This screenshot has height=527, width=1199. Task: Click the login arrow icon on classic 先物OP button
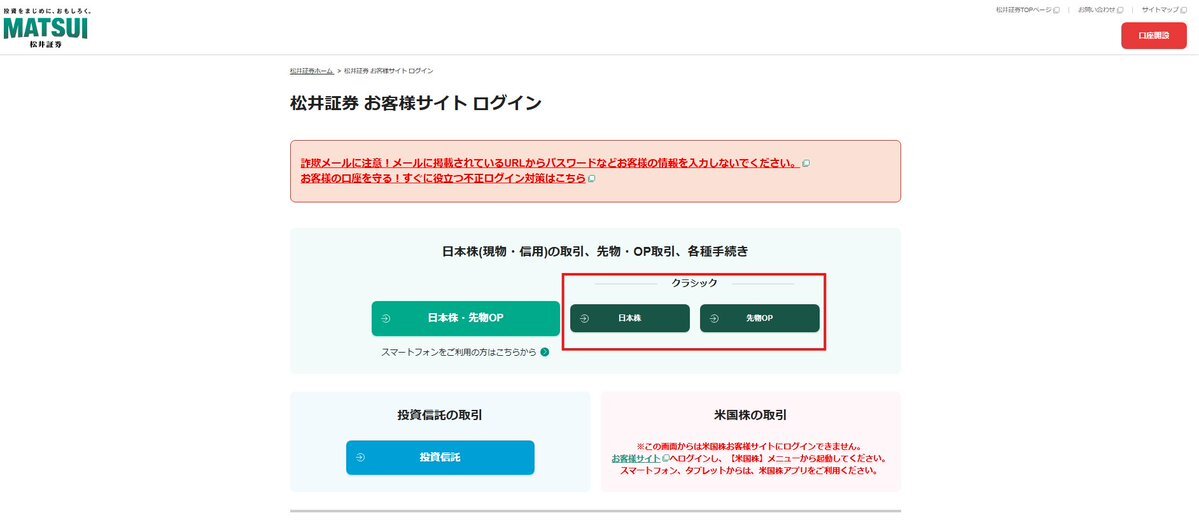[x=714, y=318]
